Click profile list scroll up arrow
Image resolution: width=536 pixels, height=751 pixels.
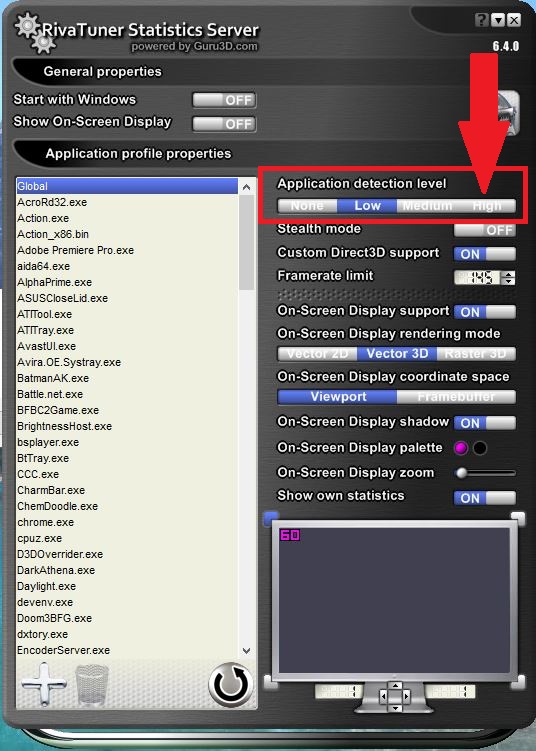click(x=246, y=187)
